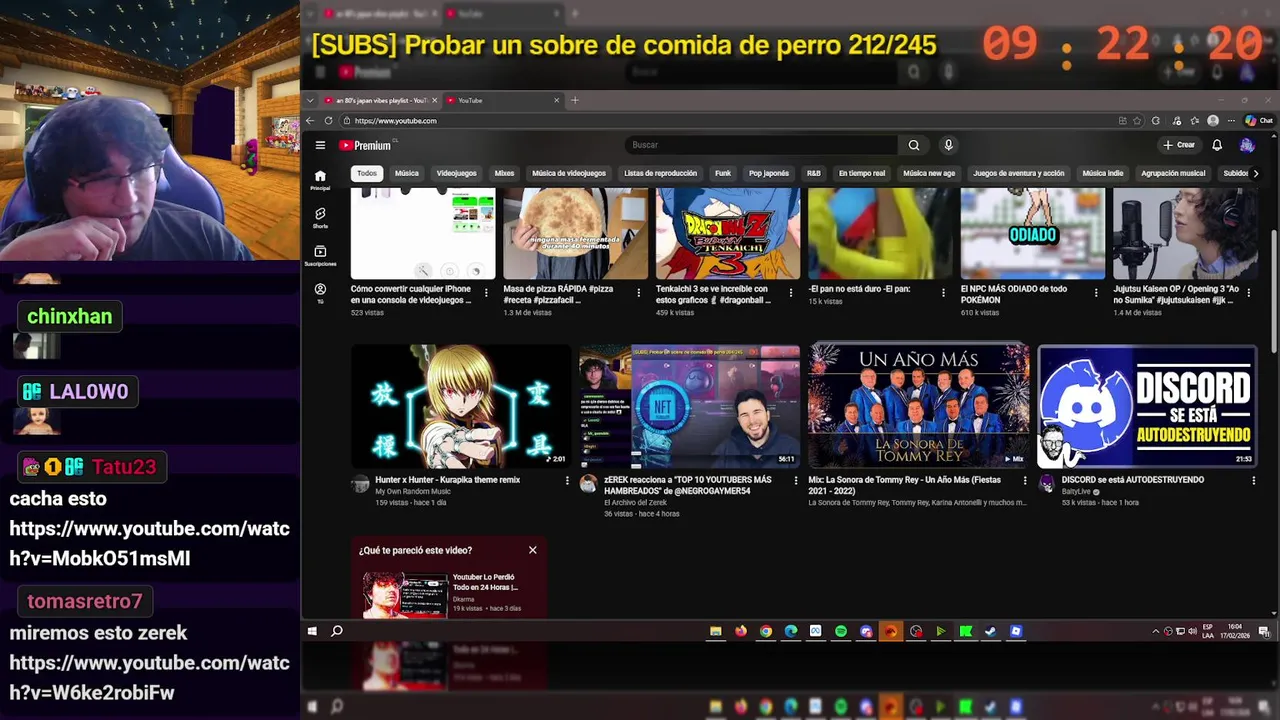Select the En tiempo real filter chip
This screenshot has height=720, width=1280.
pos(862,173)
